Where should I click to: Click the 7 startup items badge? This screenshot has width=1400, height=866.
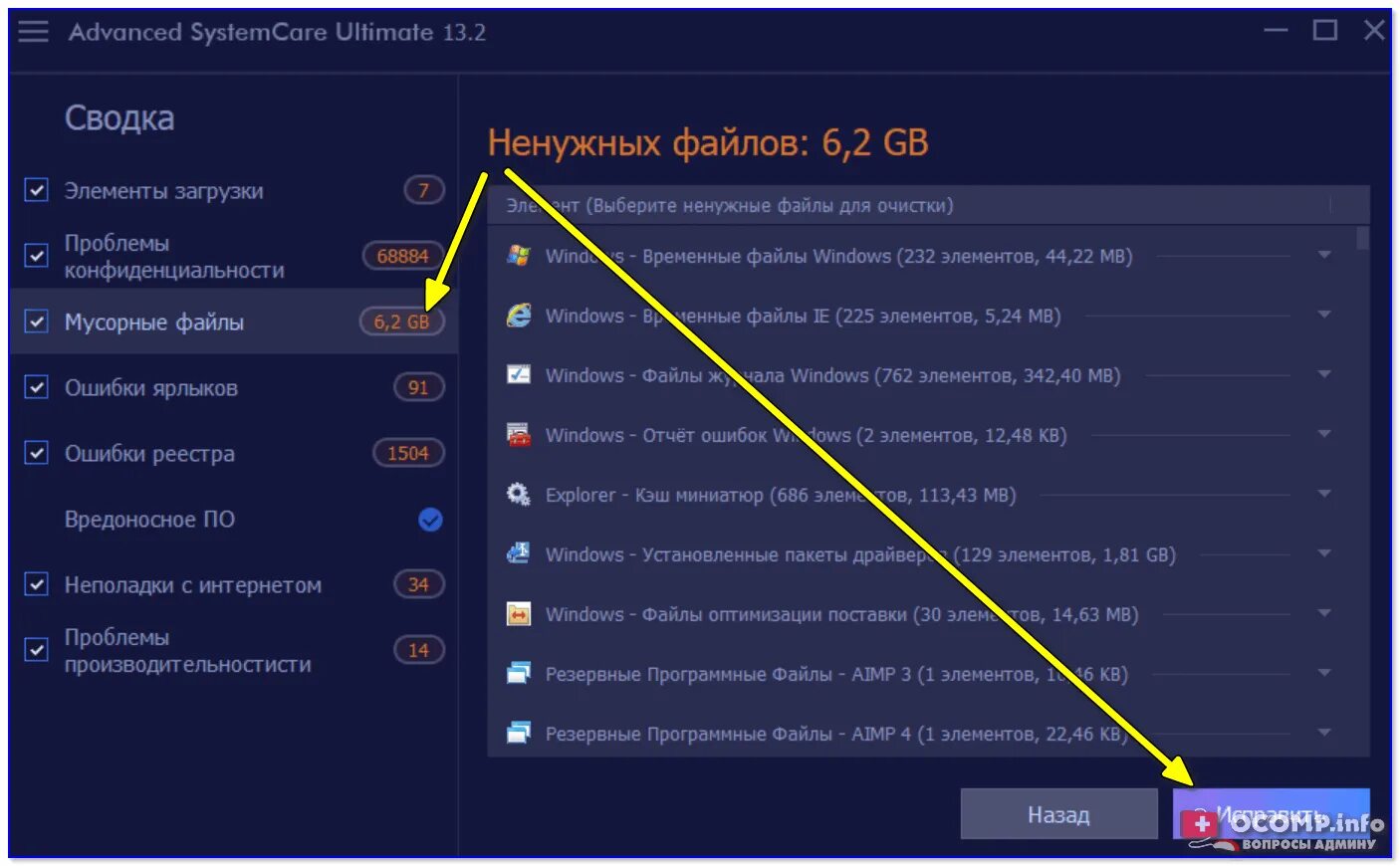pos(423,190)
